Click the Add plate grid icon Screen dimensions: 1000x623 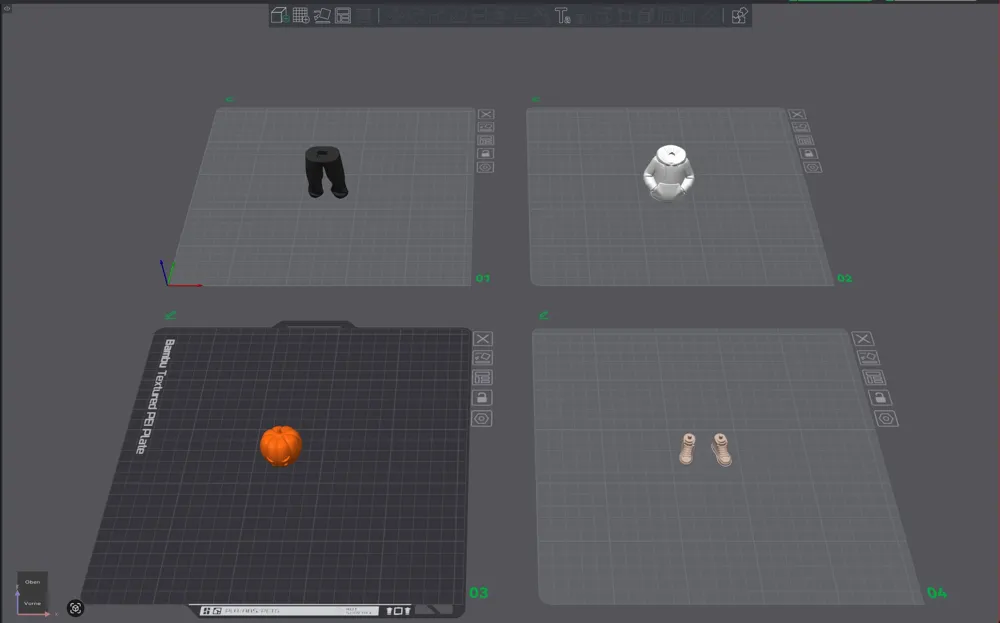tap(301, 15)
